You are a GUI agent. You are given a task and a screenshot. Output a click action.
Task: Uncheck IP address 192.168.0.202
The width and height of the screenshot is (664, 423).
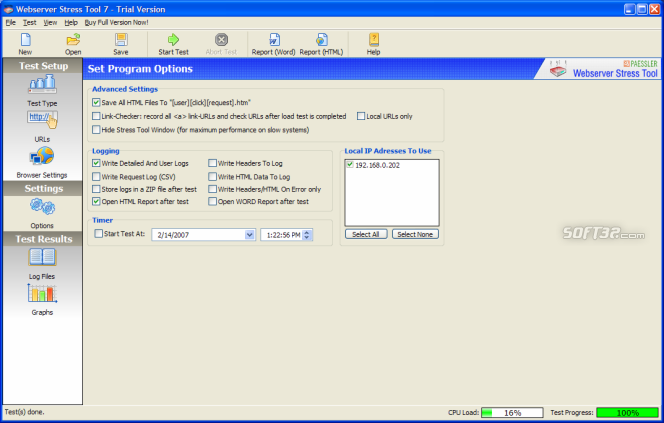coord(350,165)
